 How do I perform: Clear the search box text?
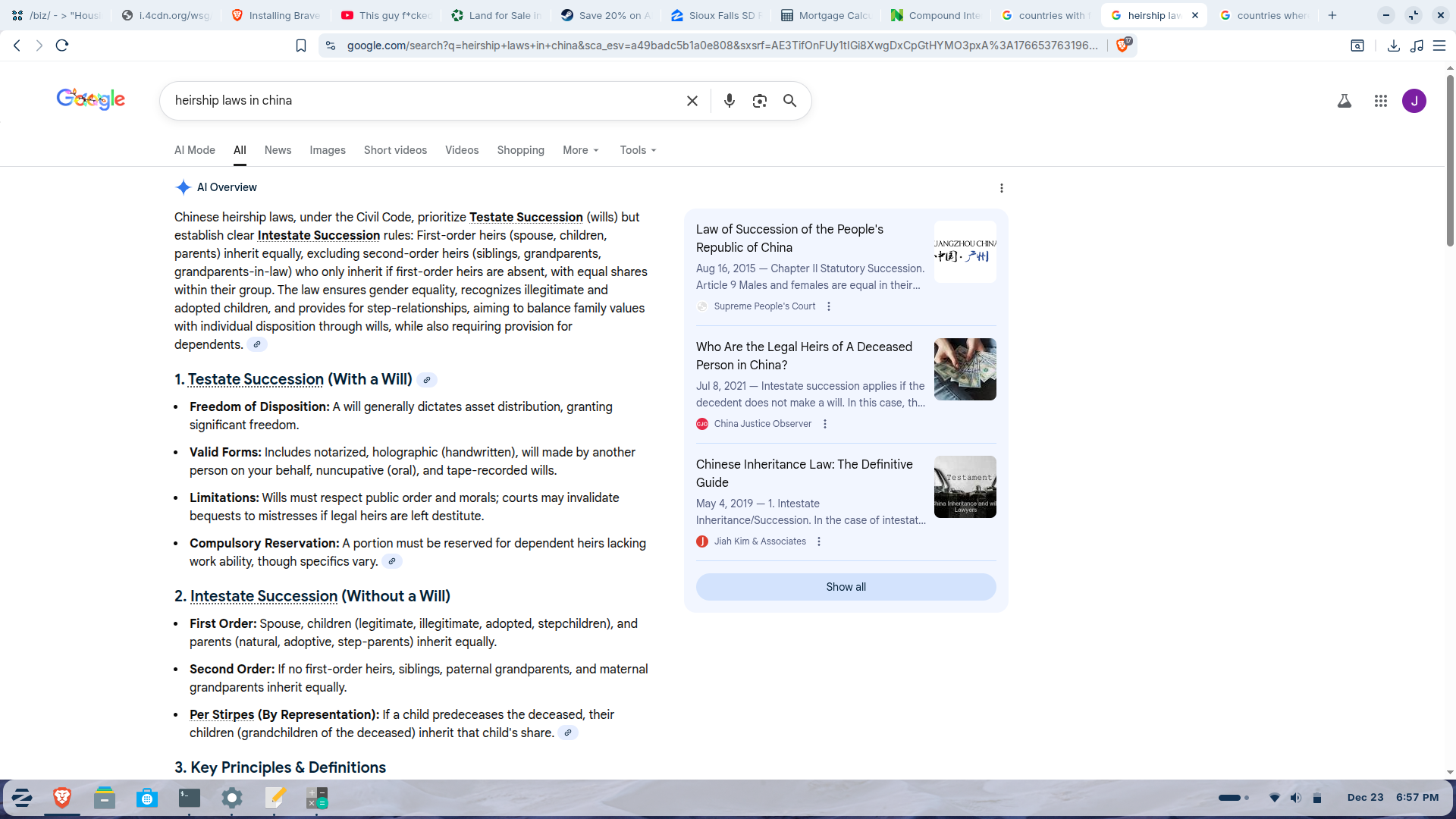[x=692, y=101]
